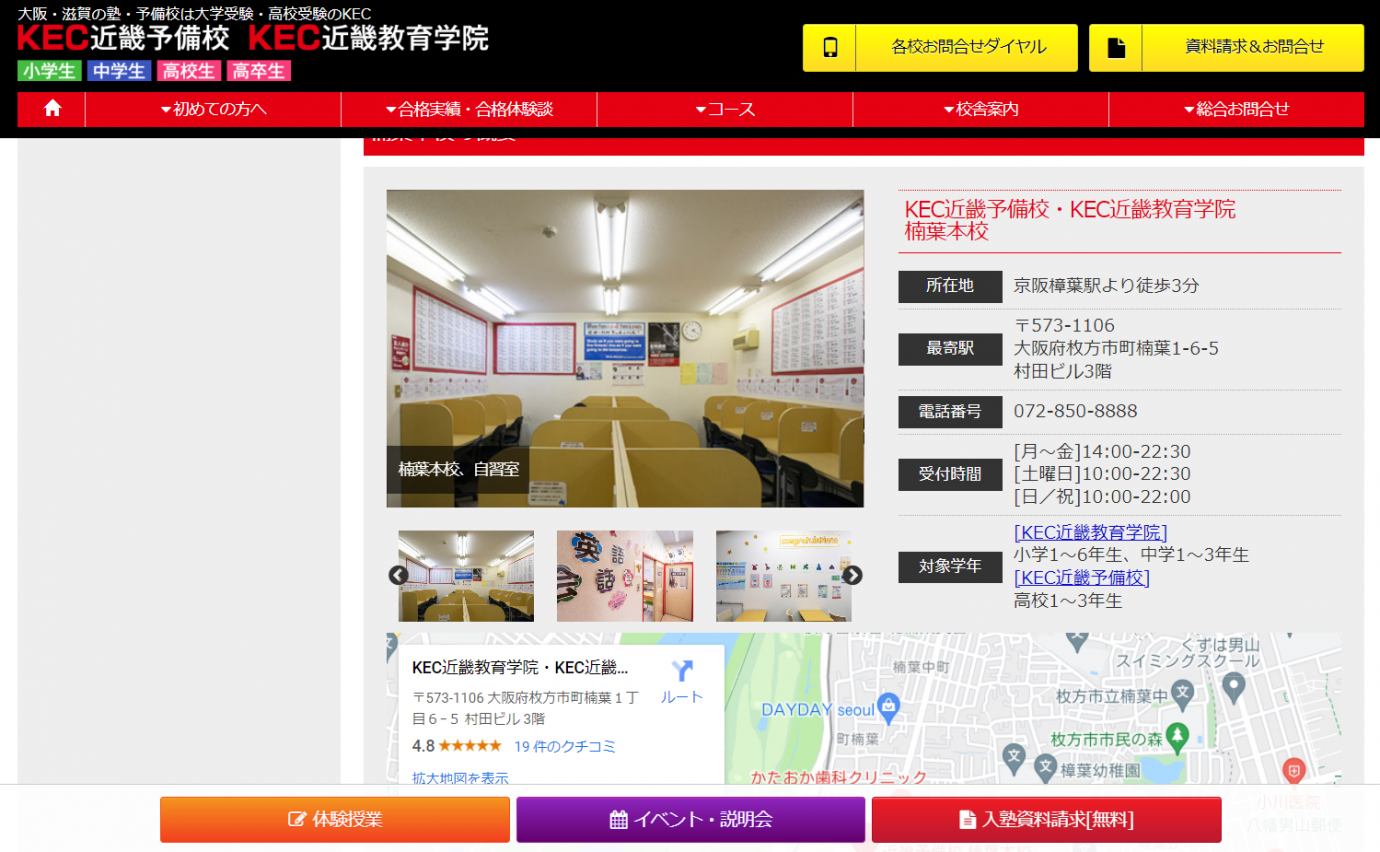Click the KEC近畿予備校 logo
This screenshot has width=1380, height=852.
point(123,38)
